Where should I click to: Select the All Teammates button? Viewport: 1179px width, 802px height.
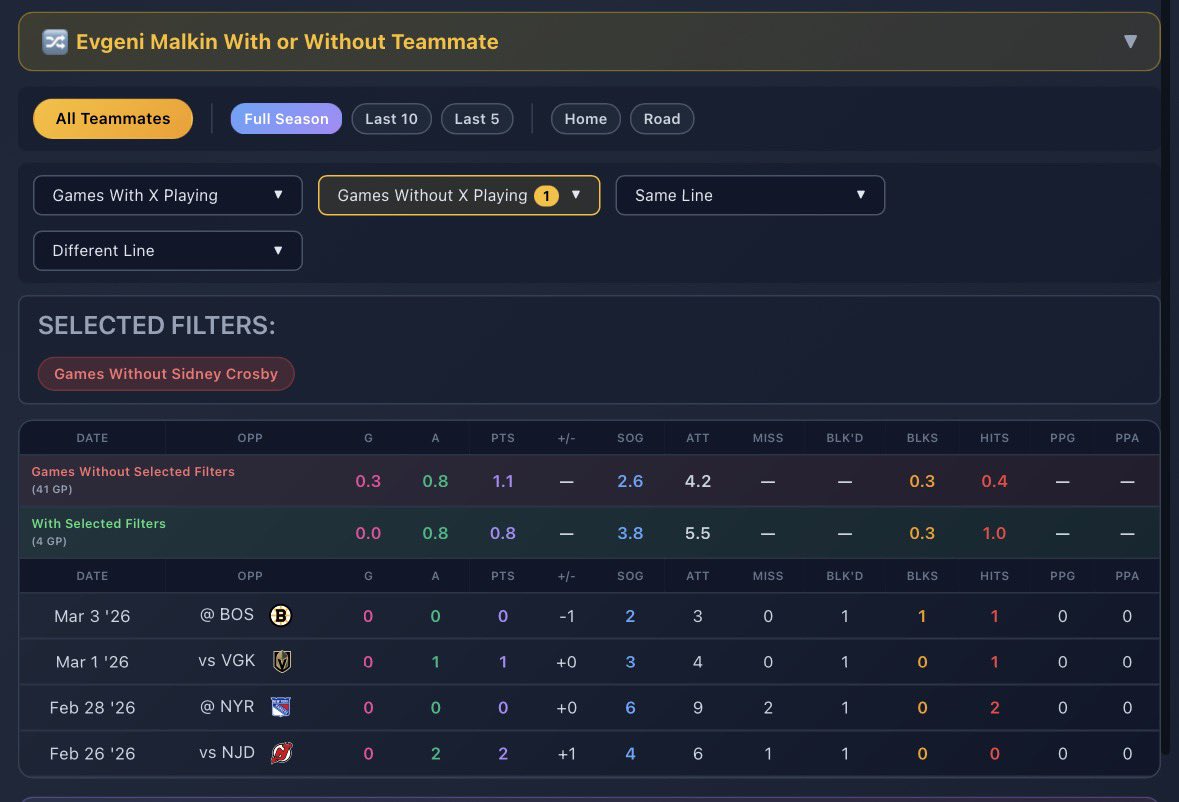click(x=113, y=119)
